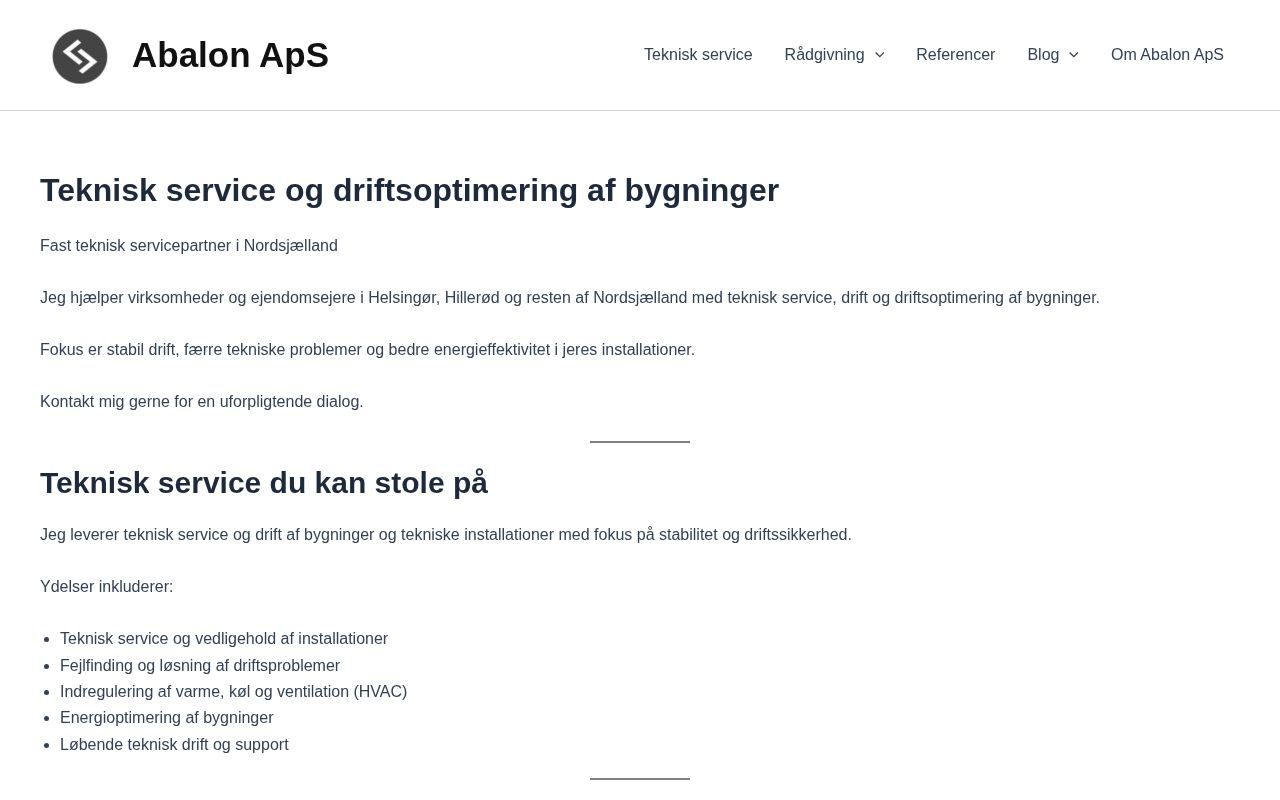Click the heading Teknisk service og driftsoptimering af bygninger

[x=409, y=190]
